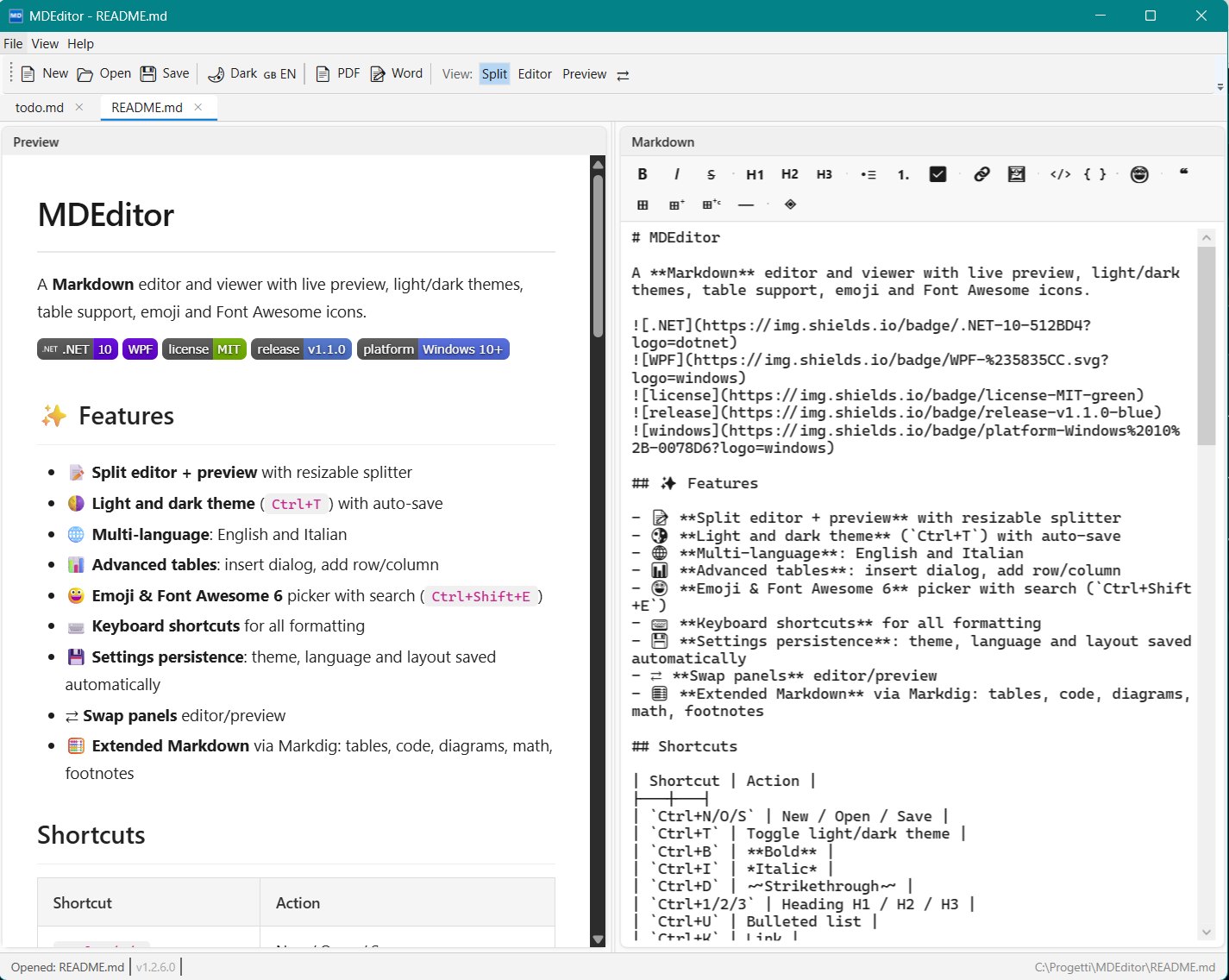This screenshot has height=980, width=1229.
Task: Insert bulleted list
Action: [868, 174]
